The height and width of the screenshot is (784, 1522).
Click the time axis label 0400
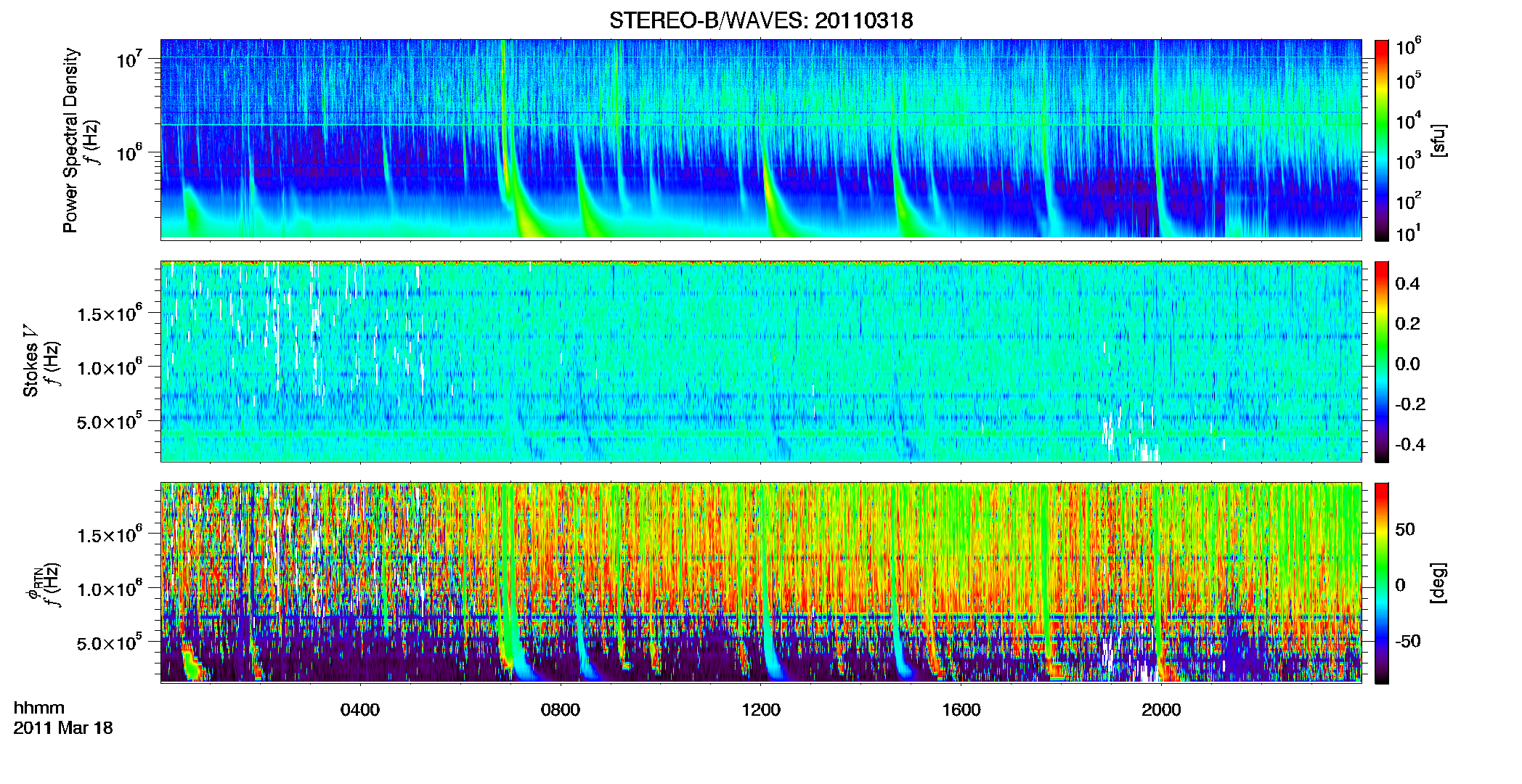point(360,710)
